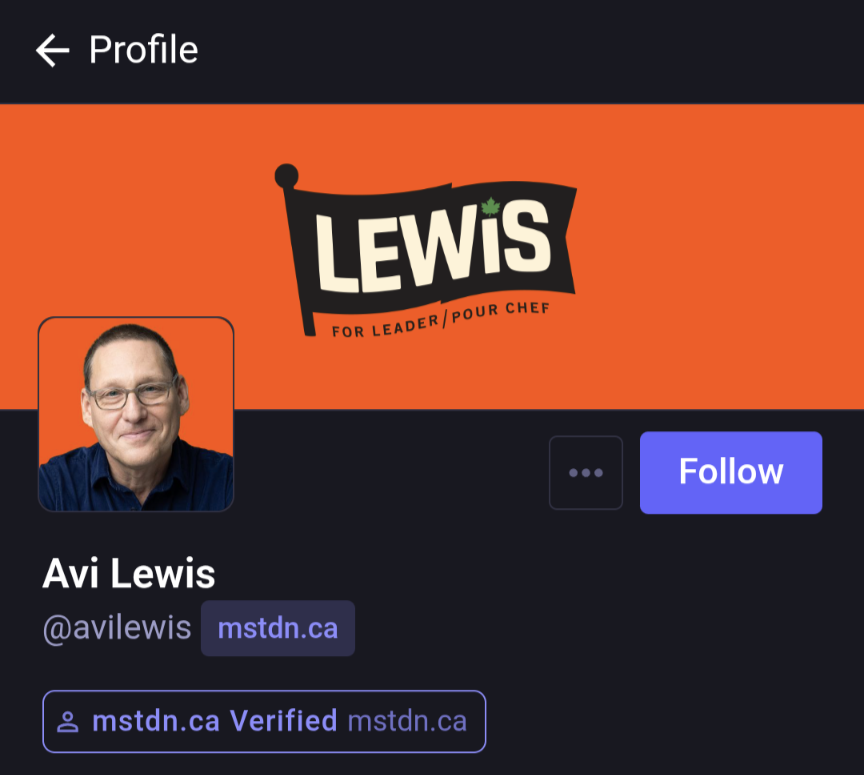Select the @avilewis handle text
Image resolution: width=864 pixels, height=775 pixels.
(x=116, y=629)
